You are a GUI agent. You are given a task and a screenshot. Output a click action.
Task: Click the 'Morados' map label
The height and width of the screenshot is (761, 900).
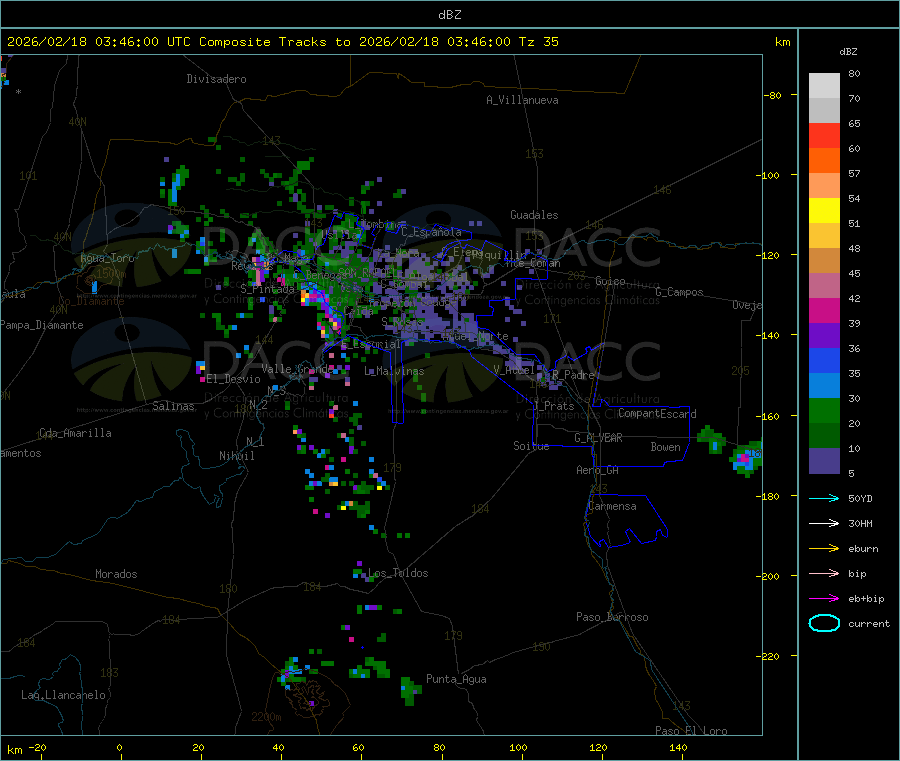tap(116, 574)
